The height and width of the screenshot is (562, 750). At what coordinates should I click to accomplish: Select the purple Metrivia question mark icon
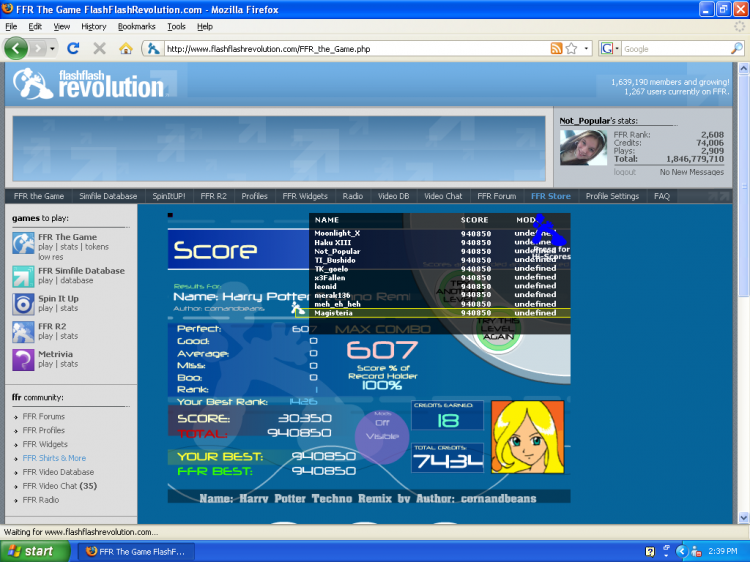coord(23,360)
